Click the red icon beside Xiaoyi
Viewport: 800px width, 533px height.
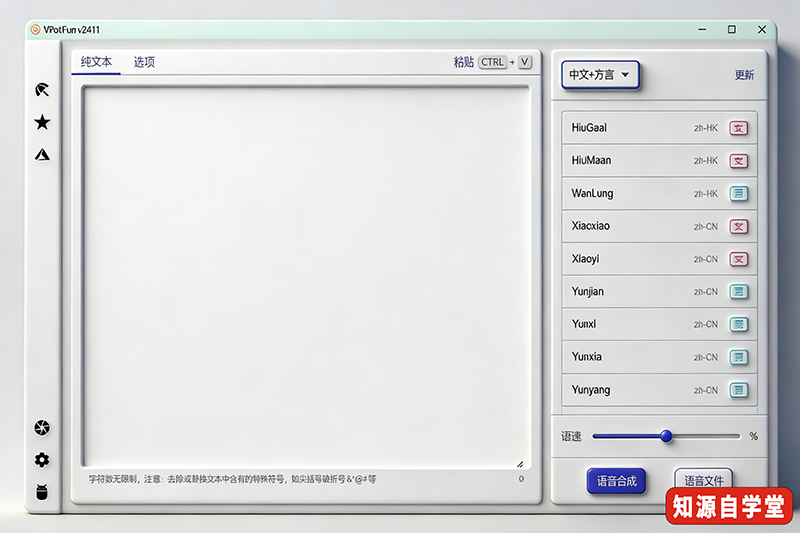click(738, 259)
